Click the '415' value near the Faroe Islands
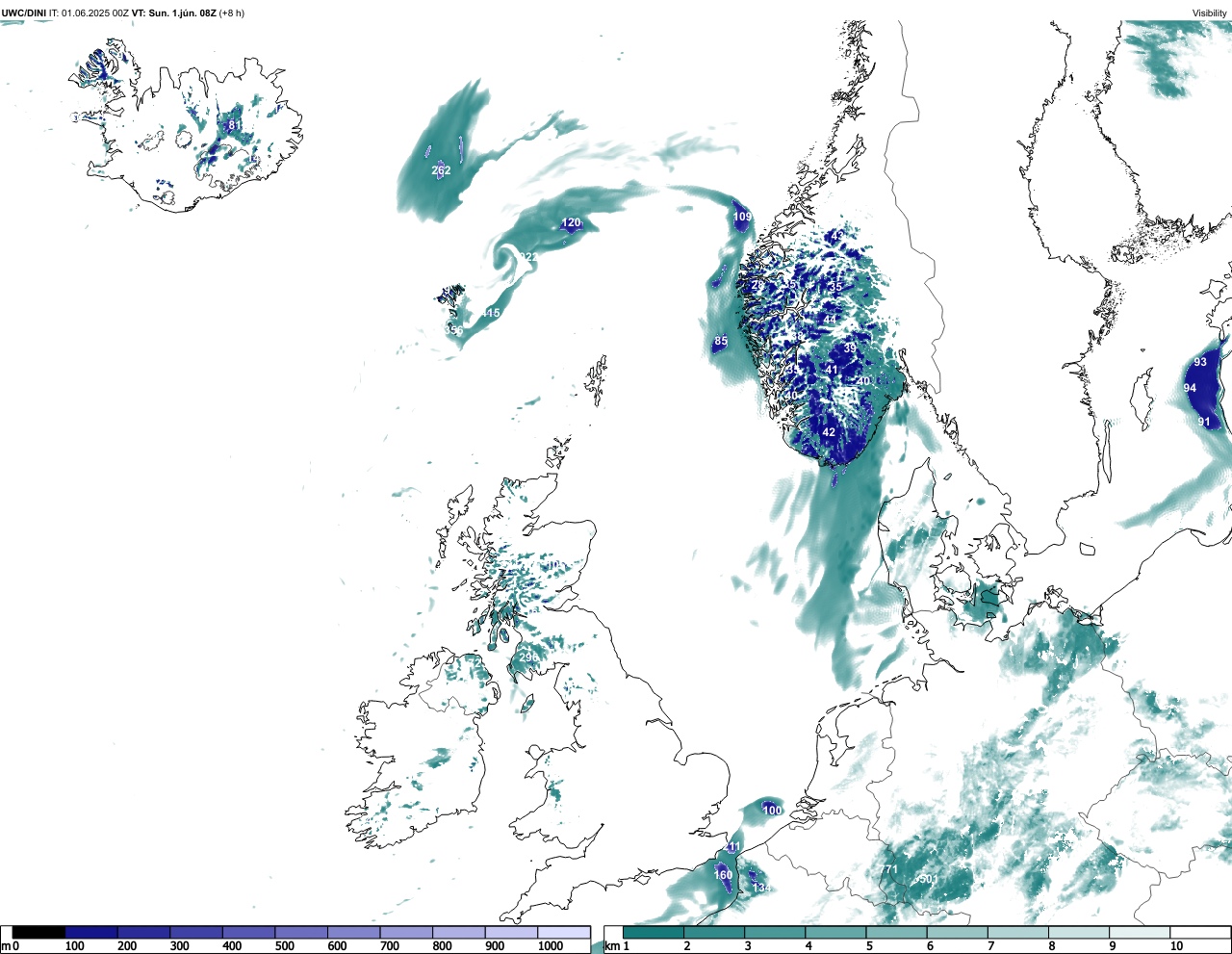 coord(491,313)
